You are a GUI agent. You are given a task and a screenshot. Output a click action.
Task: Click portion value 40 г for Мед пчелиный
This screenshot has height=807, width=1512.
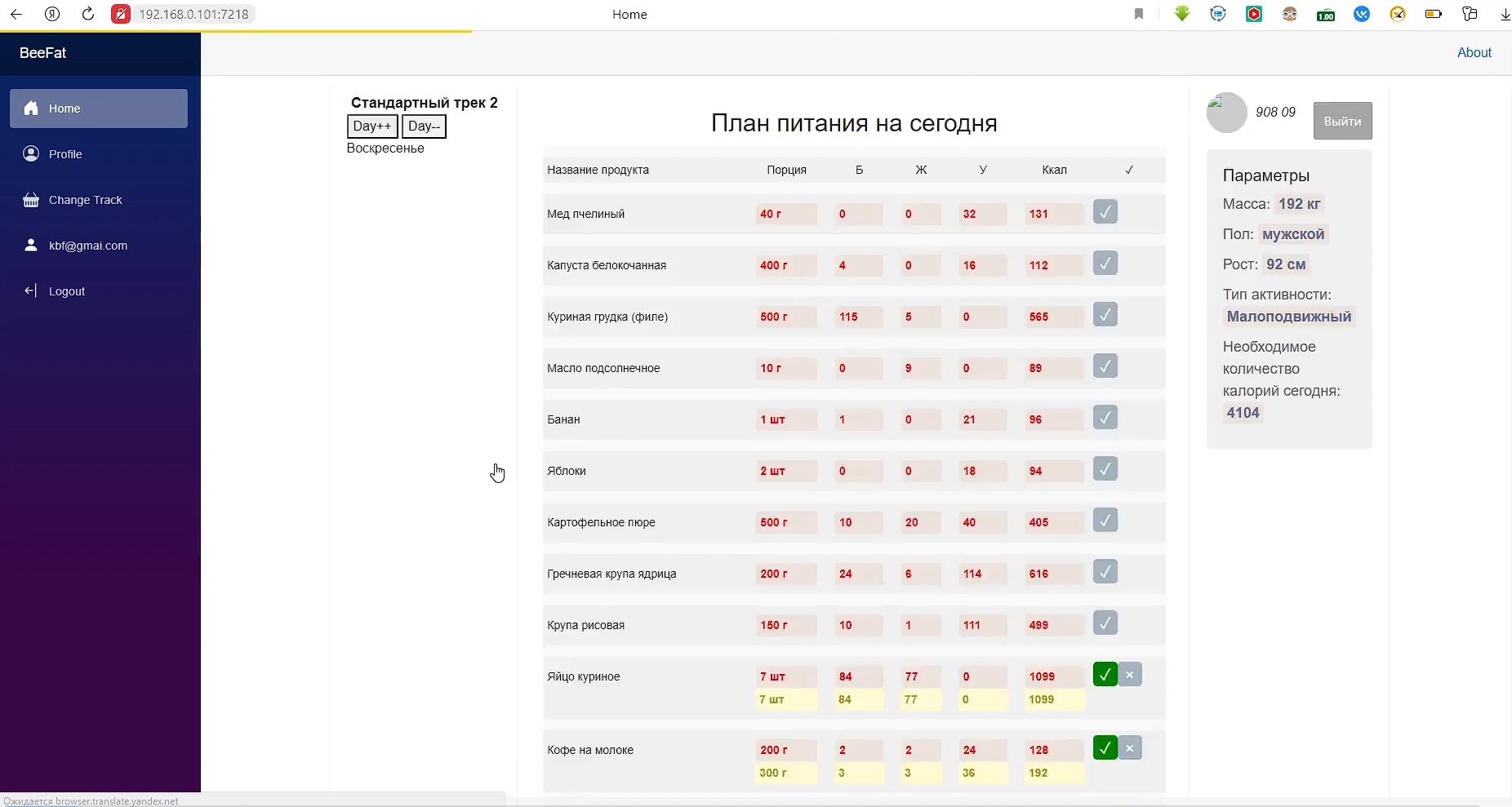tap(786, 214)
